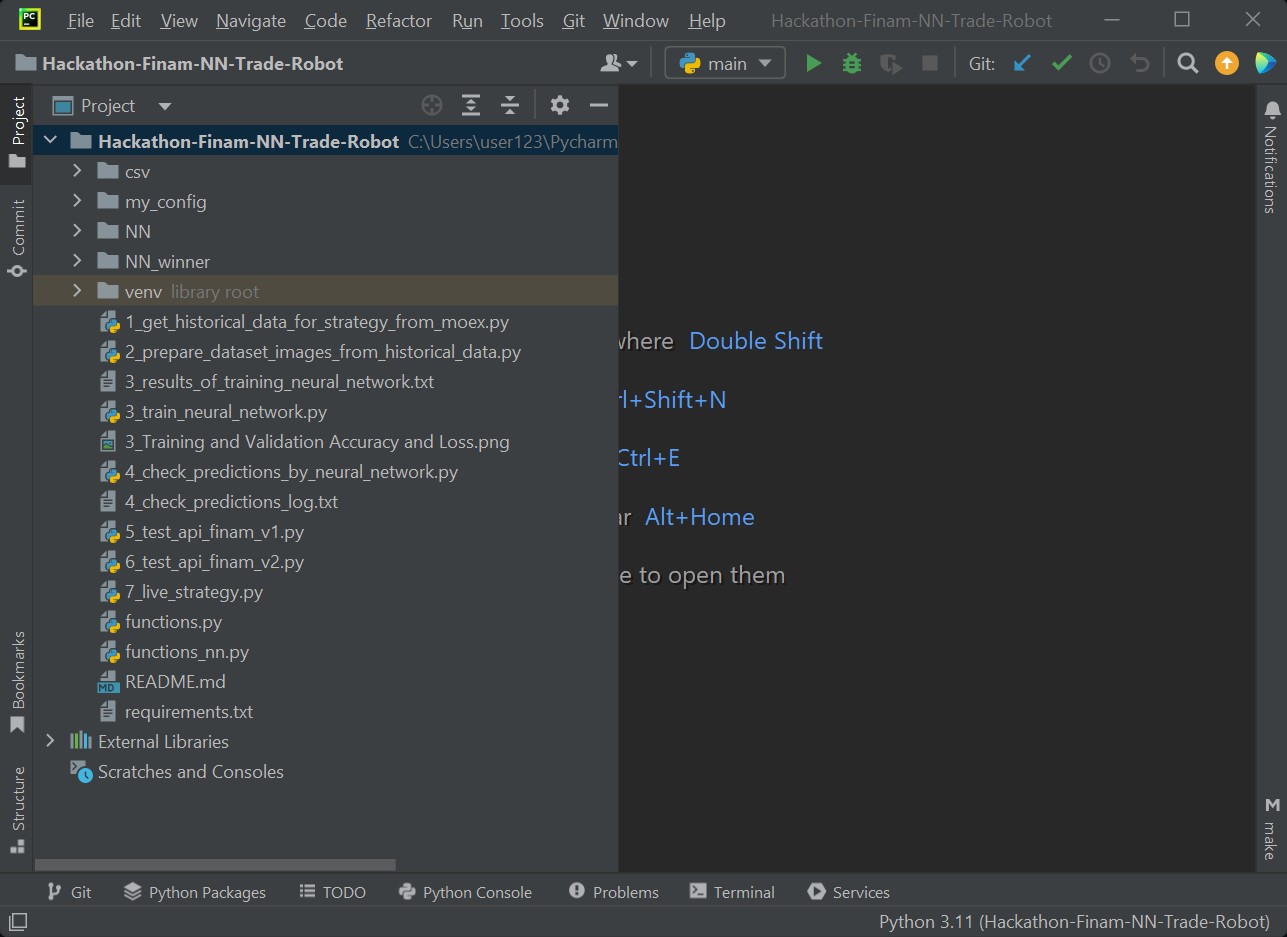Viewport: 1287px width, 937px height.
Task: Toggle tool window bars icon in the status bar corner
Action: (x=17, y=921)
